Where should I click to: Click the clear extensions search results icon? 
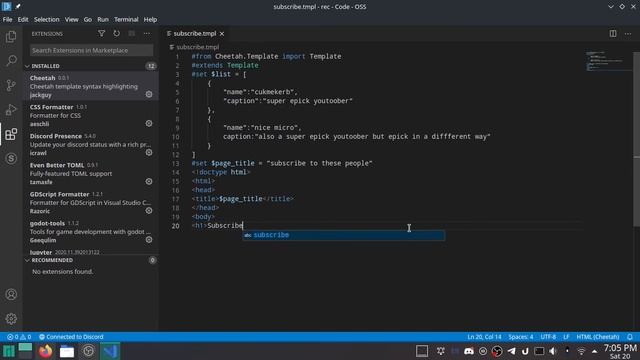click(131, 33)
